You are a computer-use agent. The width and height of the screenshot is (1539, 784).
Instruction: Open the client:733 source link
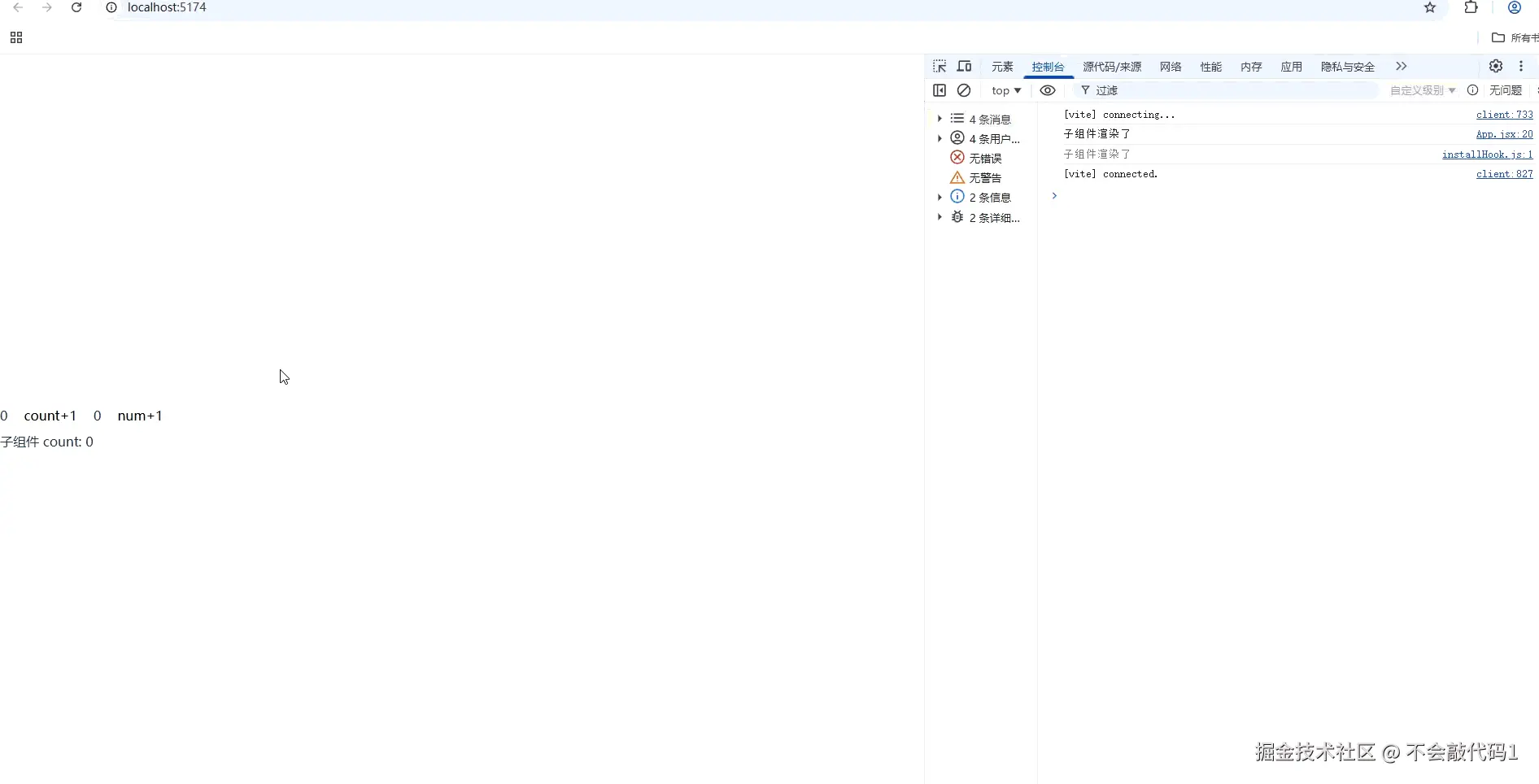1504,115
